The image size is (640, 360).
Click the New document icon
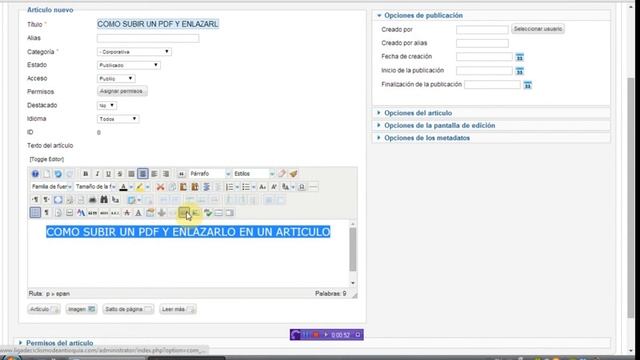click(47, 174)
